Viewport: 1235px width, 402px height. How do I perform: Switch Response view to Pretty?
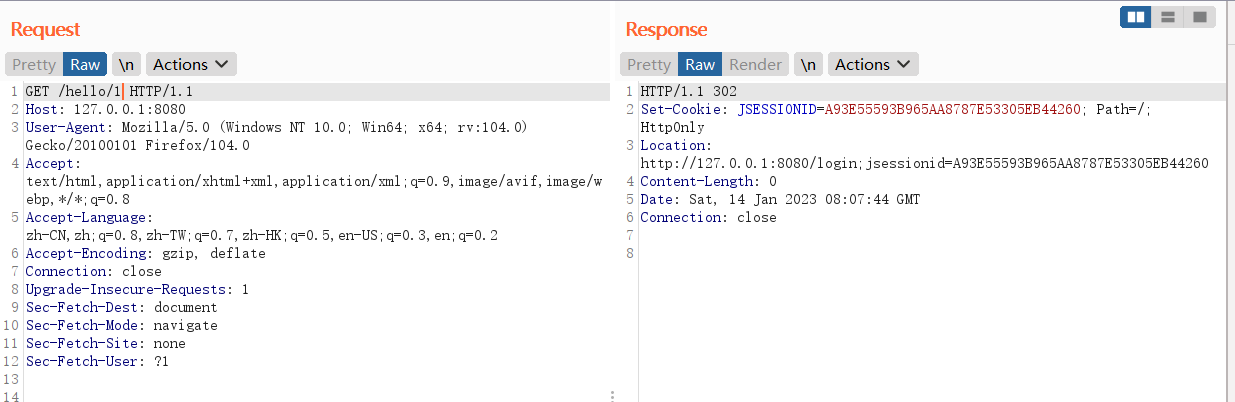tap(649, 64)
